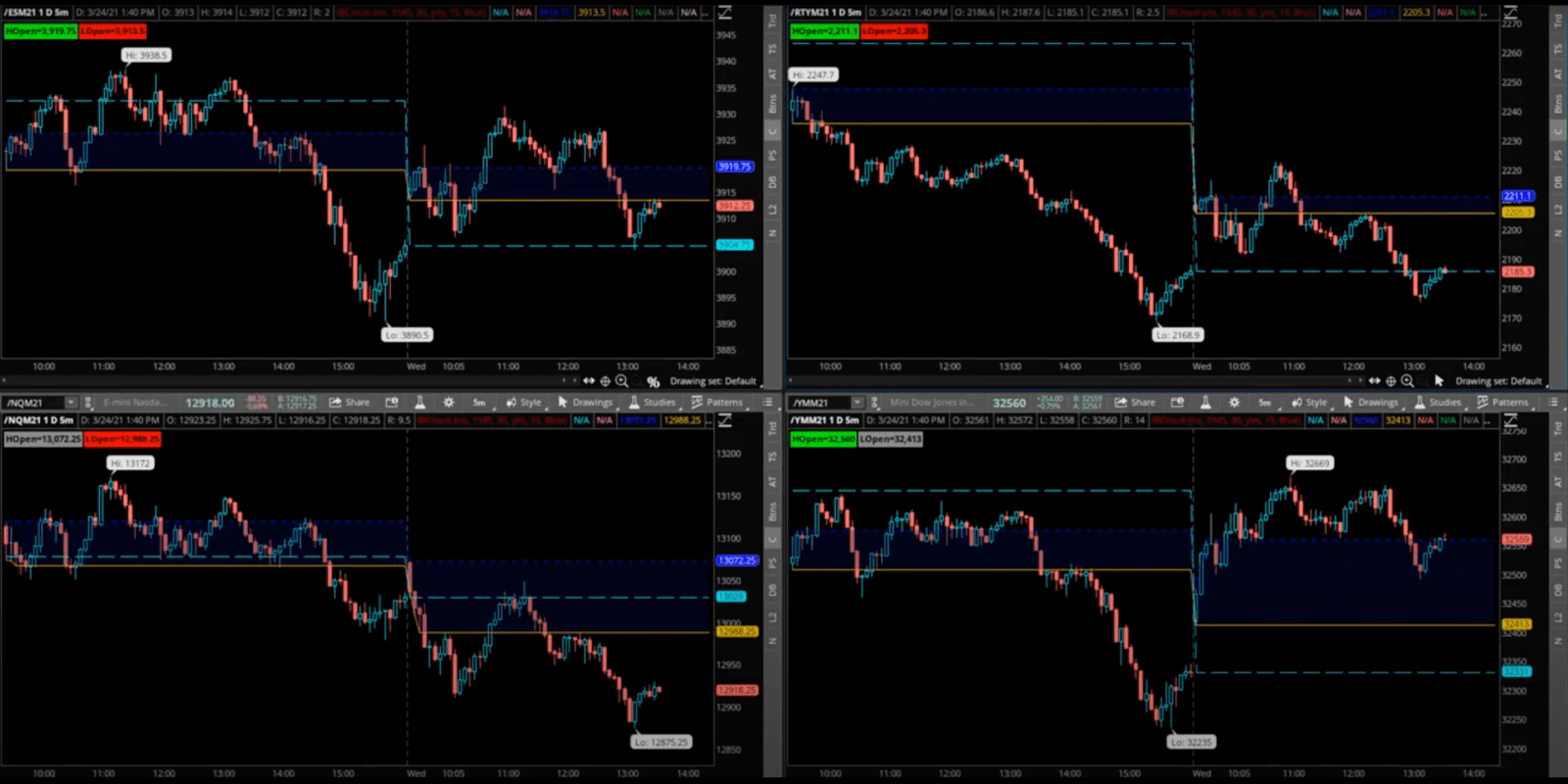Click the Lo: 12875.25 price bubble
This screenshot has width=1568, height=784.
coord(661,742)
